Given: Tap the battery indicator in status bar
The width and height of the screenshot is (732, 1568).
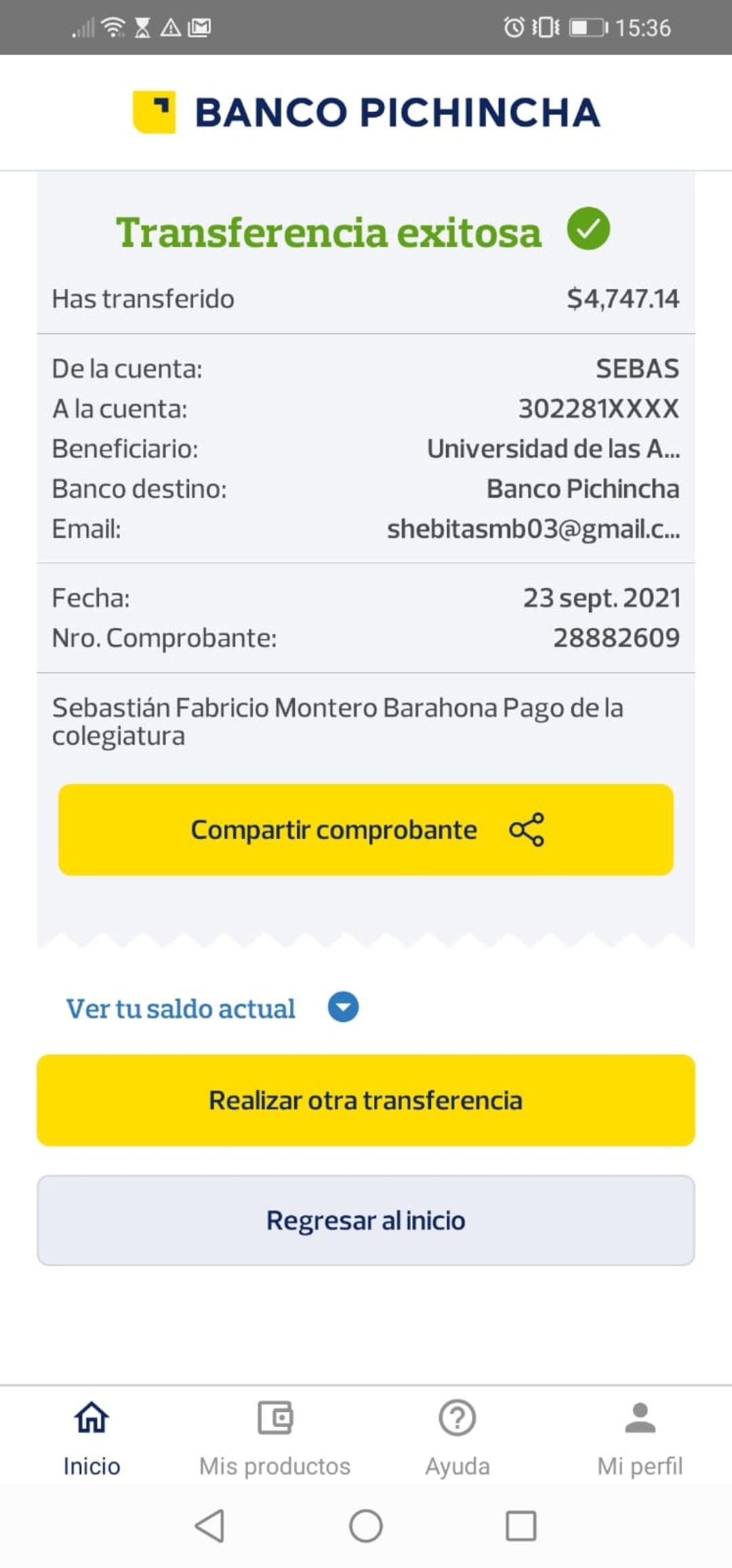Looking at the screenshot, I should tap(588, 27).
